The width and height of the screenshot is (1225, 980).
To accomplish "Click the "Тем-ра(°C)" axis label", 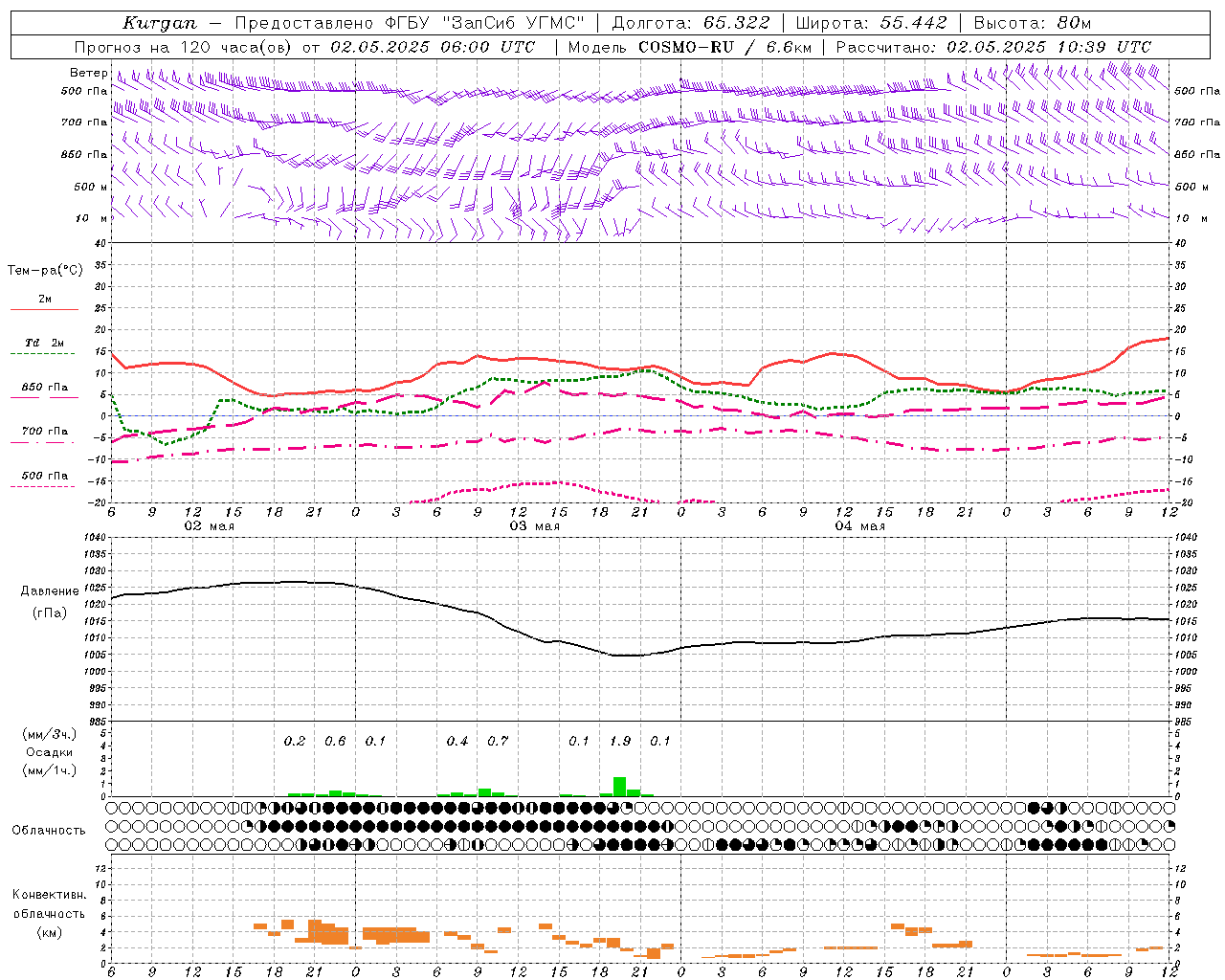I will (x=45, y=271).
